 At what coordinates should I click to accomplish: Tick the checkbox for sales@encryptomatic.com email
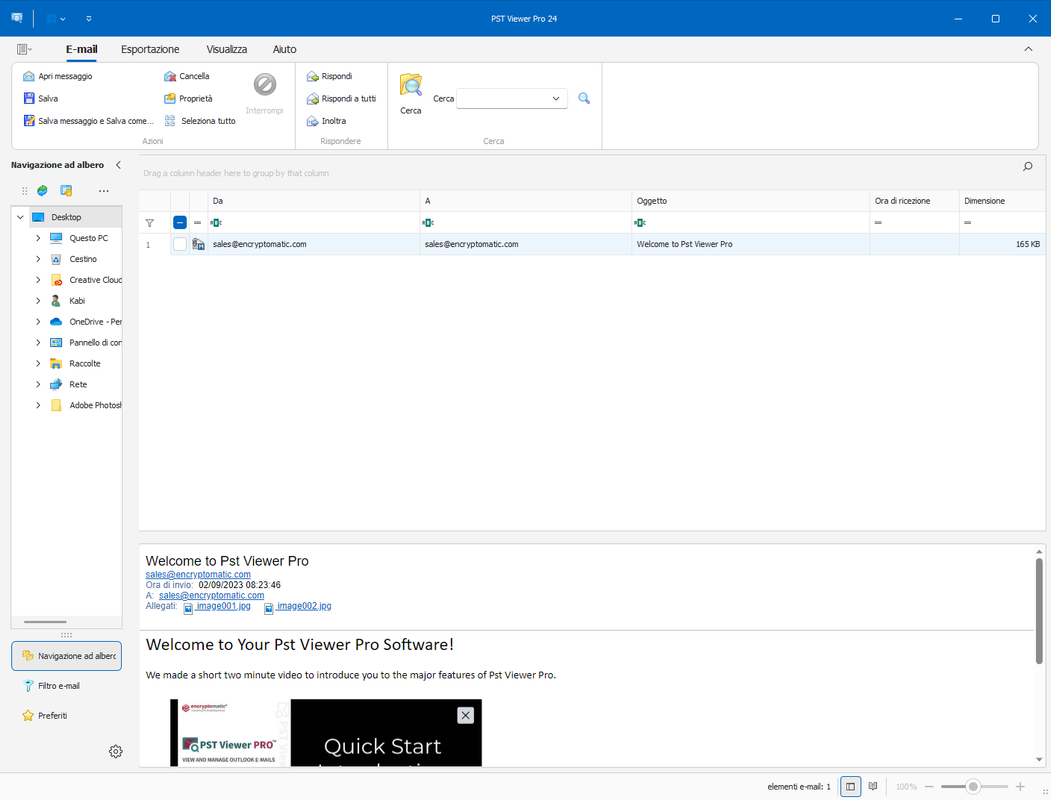[x=180, y=245]
